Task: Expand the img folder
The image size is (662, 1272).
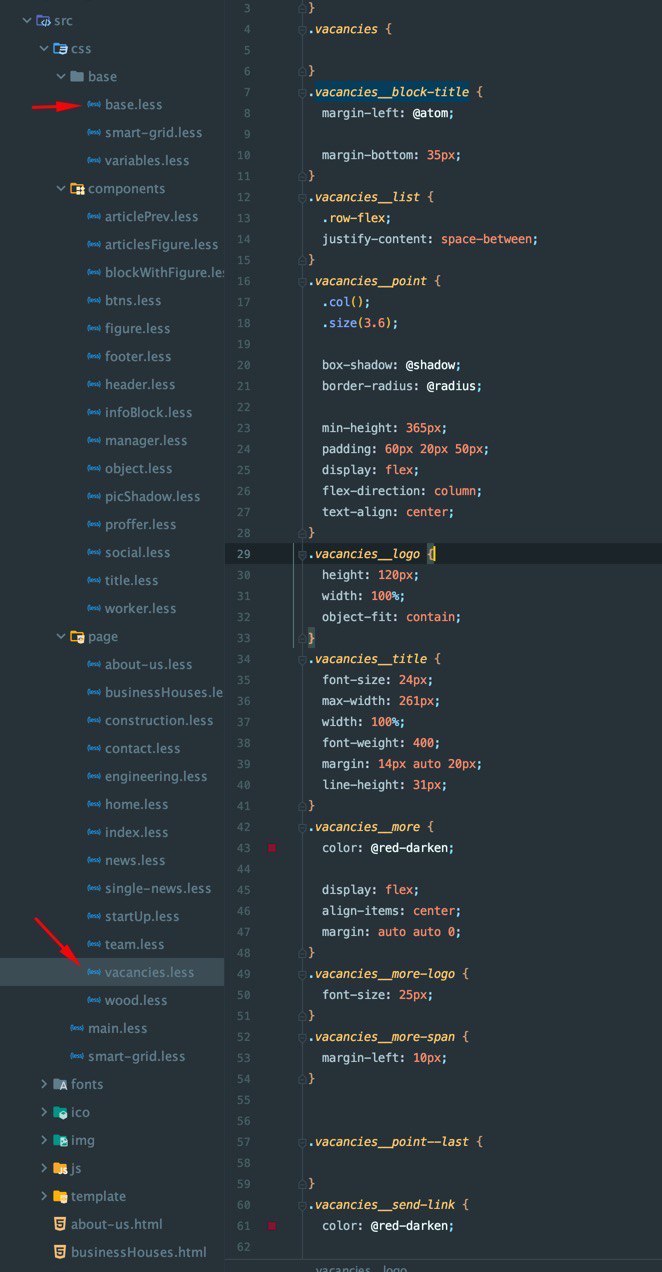Action: pos(43,1140)
